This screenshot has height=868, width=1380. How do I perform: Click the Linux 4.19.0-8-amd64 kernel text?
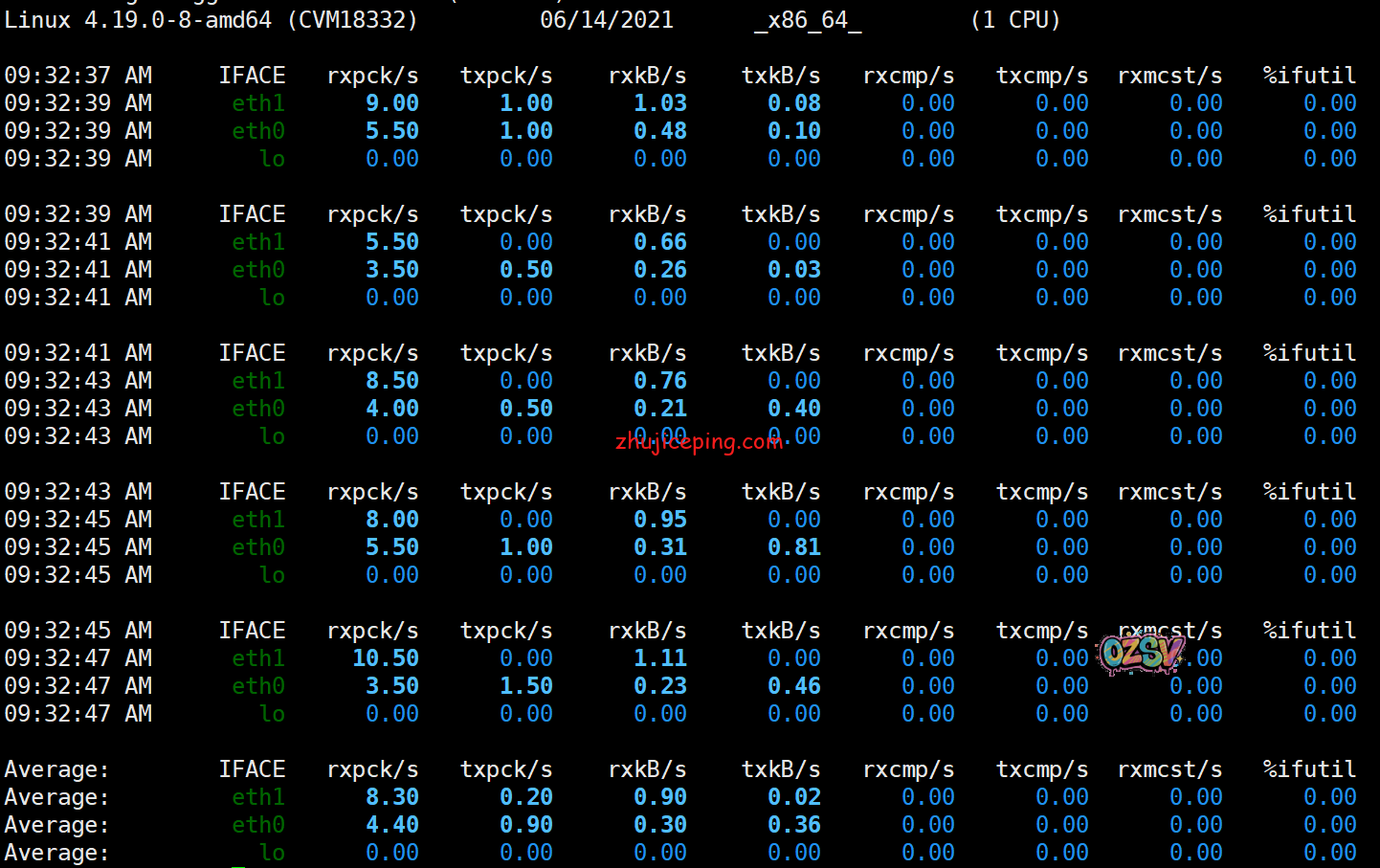click(138, 20)
